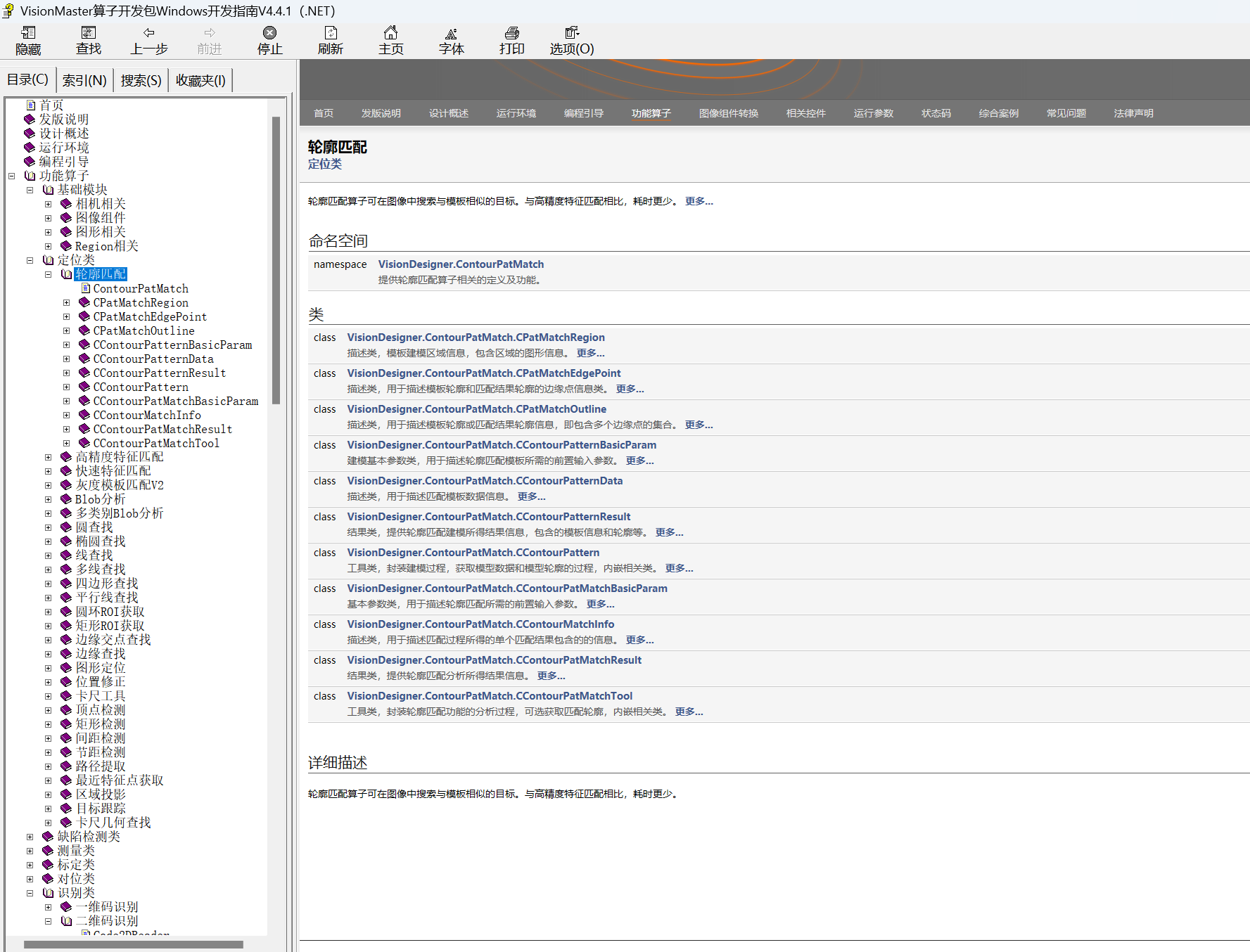Switch to the 收藏夹(I) tab
The image size is (1250, 952).
coord(200,80)
